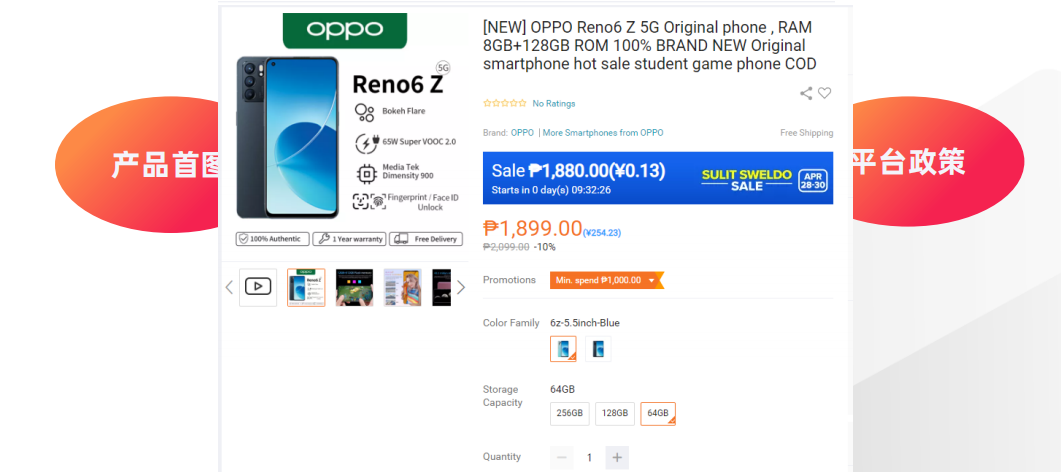
Task: Select the 128GB storage option
Action: (615, 413)
